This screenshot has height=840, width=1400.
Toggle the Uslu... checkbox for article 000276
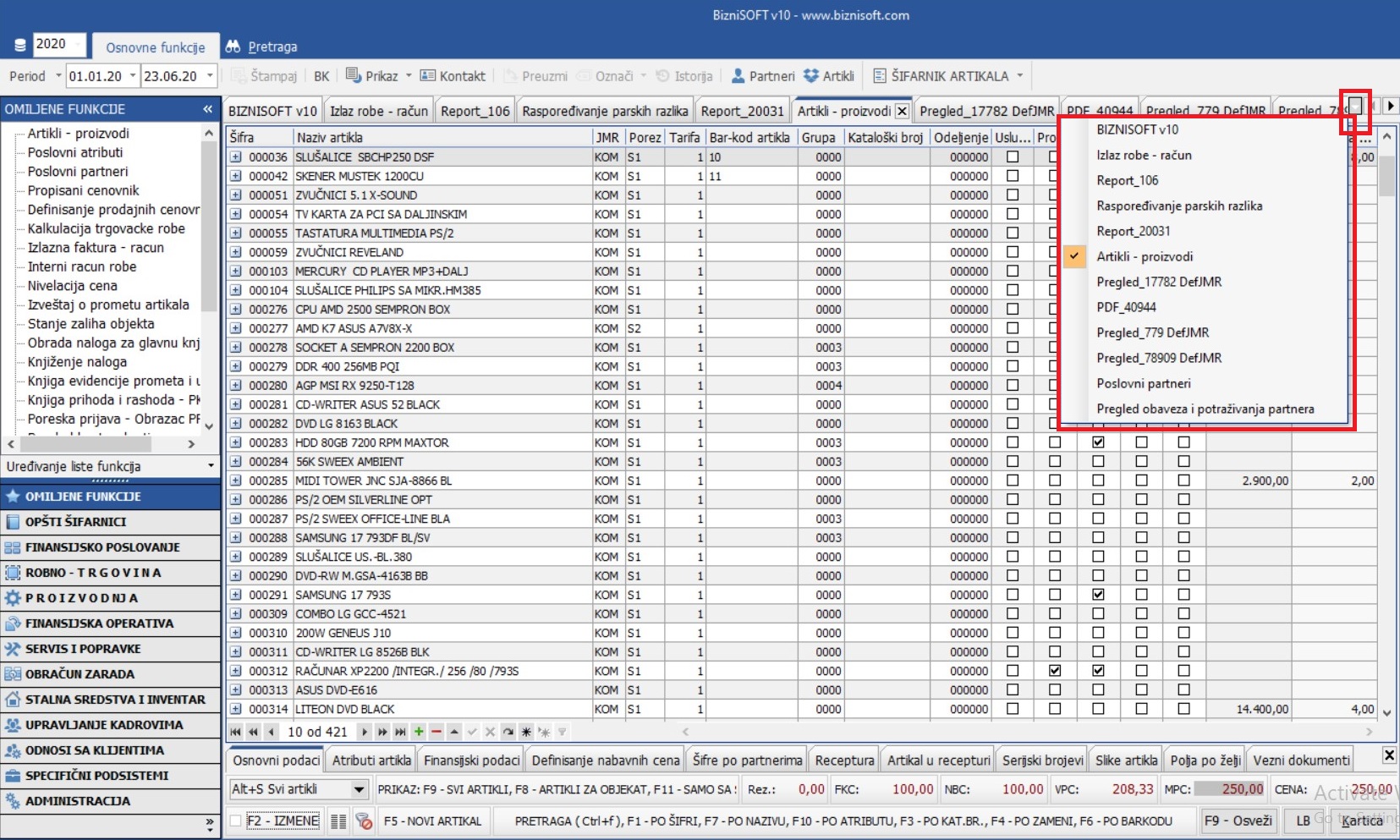click(x=1013, y=309)
